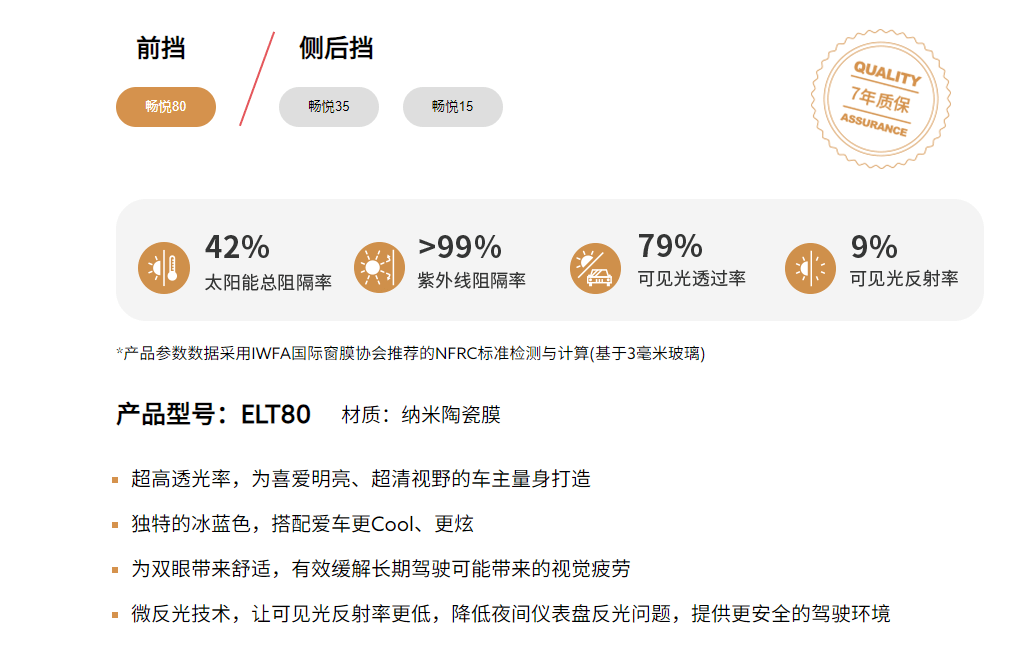The image size is (1034, 659).
Task: Click the 侧后挡 heading
Action: [336, 48]
